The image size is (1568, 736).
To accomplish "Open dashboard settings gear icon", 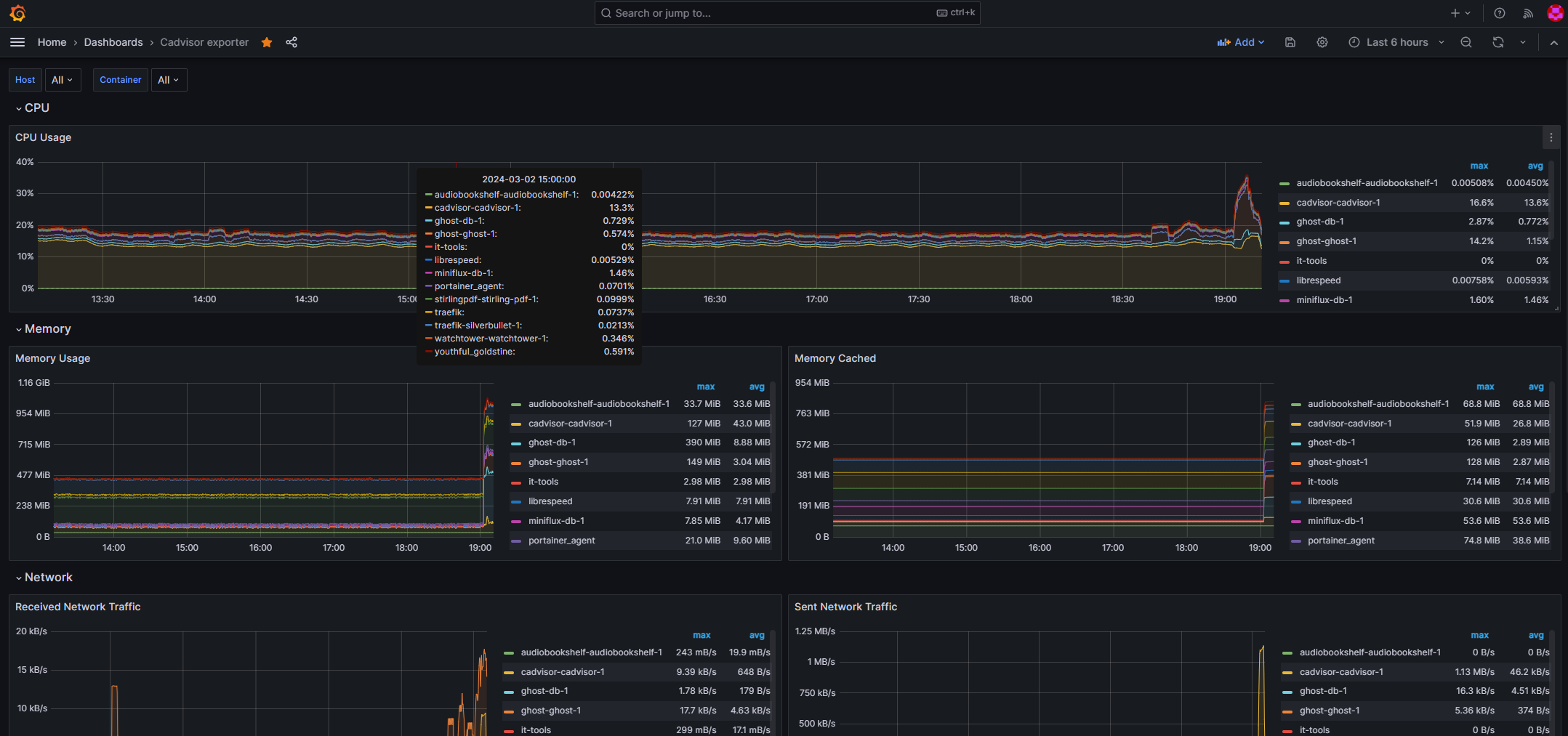I will pyautogui.click(x=1322, y=42).
